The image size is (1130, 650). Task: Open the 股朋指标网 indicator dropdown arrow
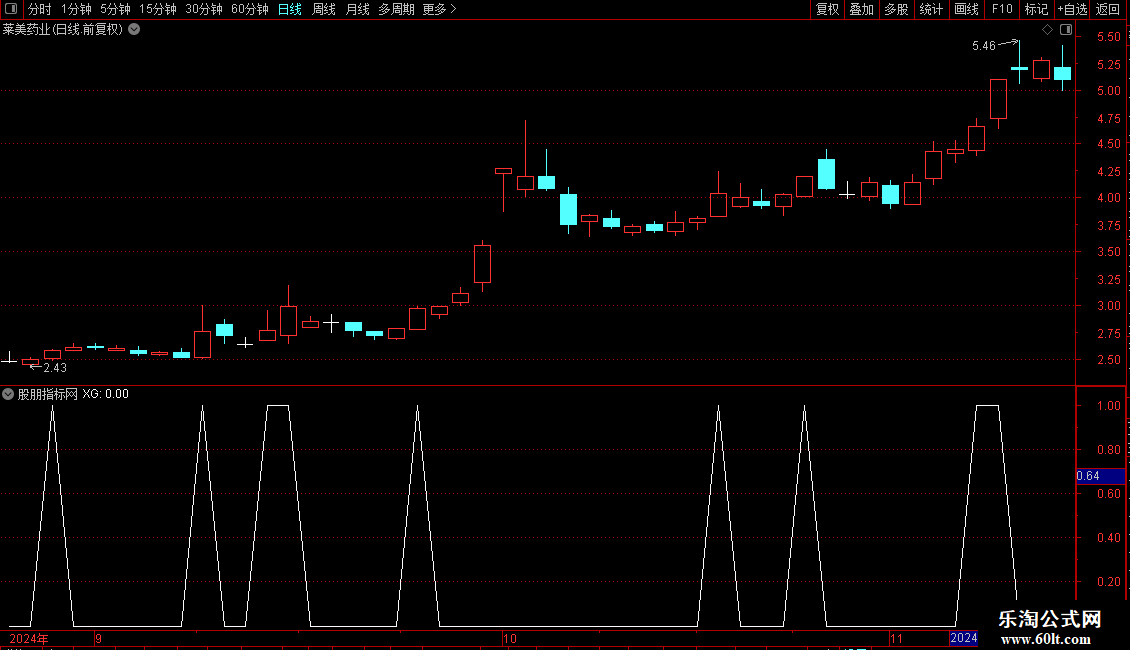8,394
